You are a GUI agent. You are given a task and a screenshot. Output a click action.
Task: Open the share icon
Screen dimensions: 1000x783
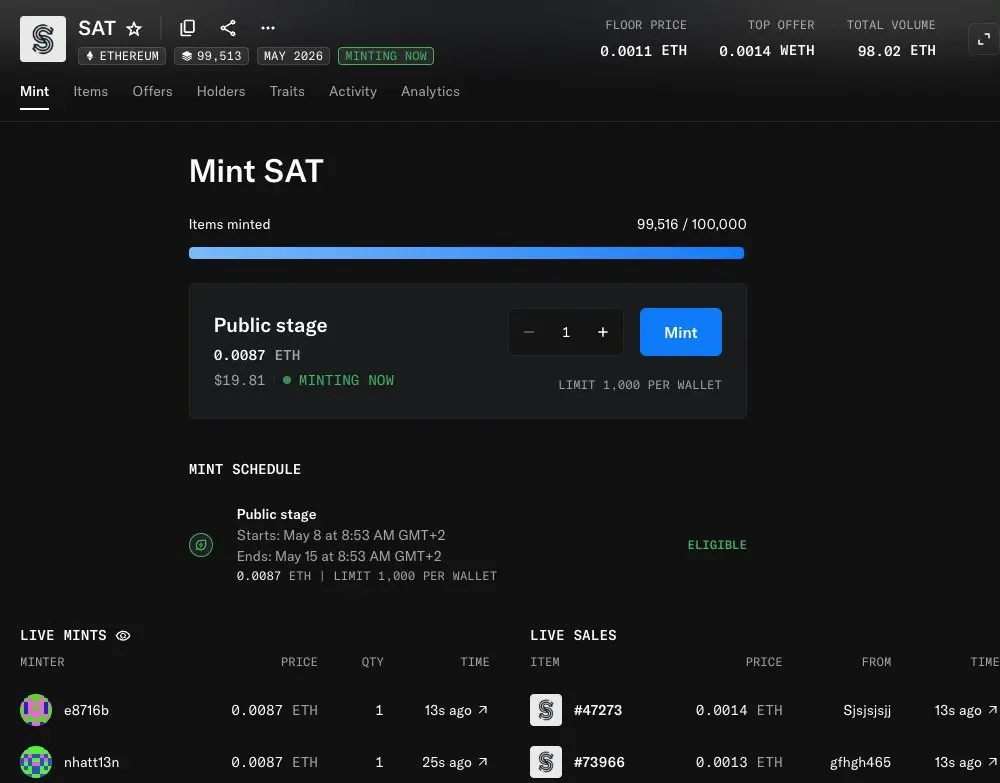pos(228,27)
